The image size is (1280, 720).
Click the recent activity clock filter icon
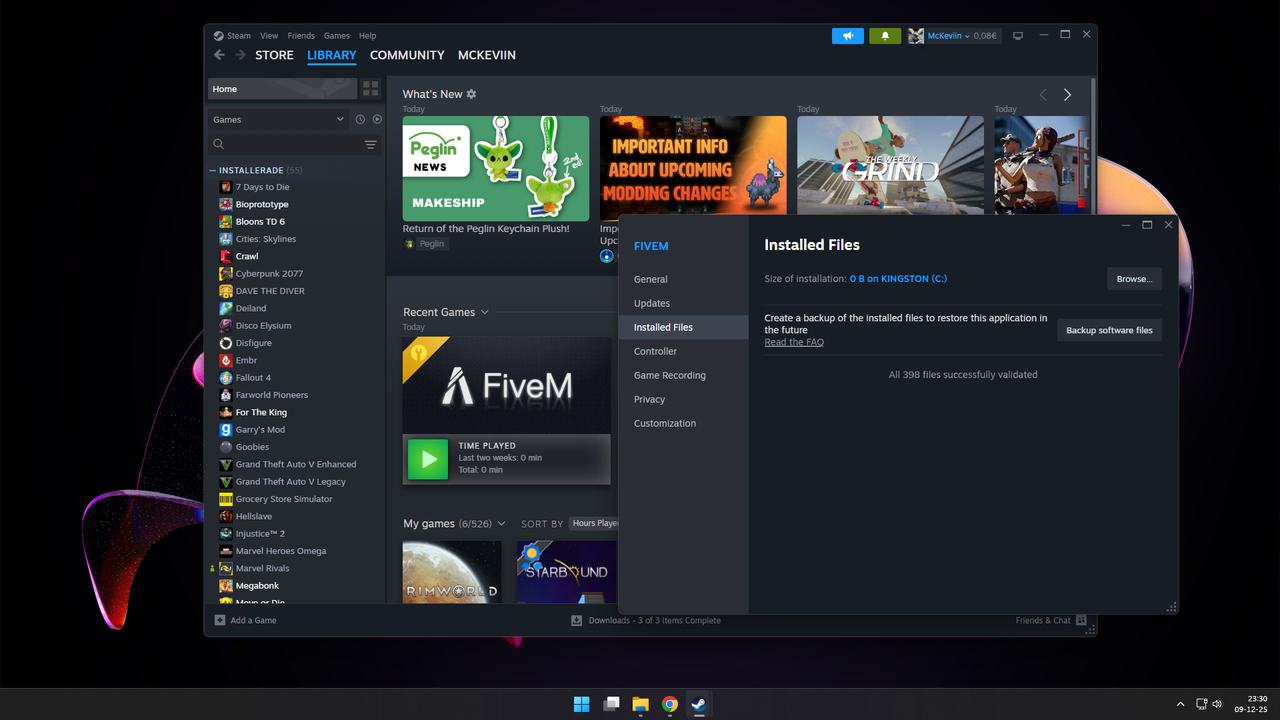pyautogui.click(x=360, y=119)
